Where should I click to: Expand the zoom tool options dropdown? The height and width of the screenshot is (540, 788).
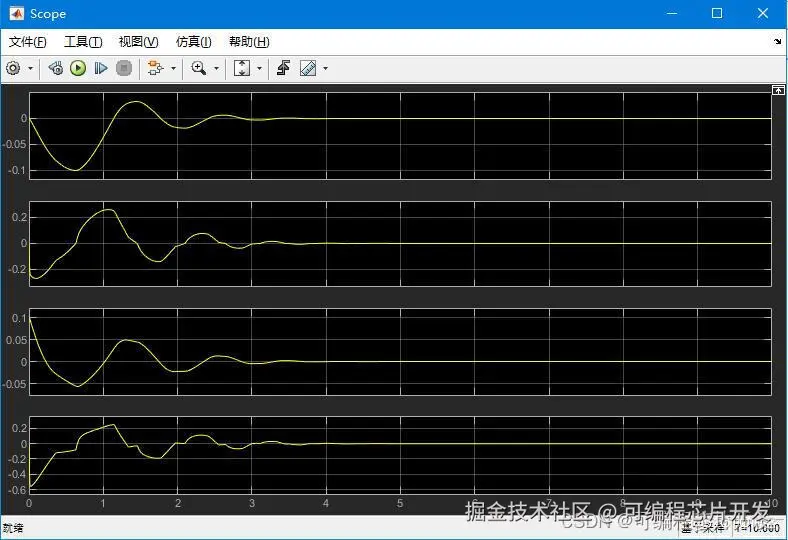tap(217, 68)
